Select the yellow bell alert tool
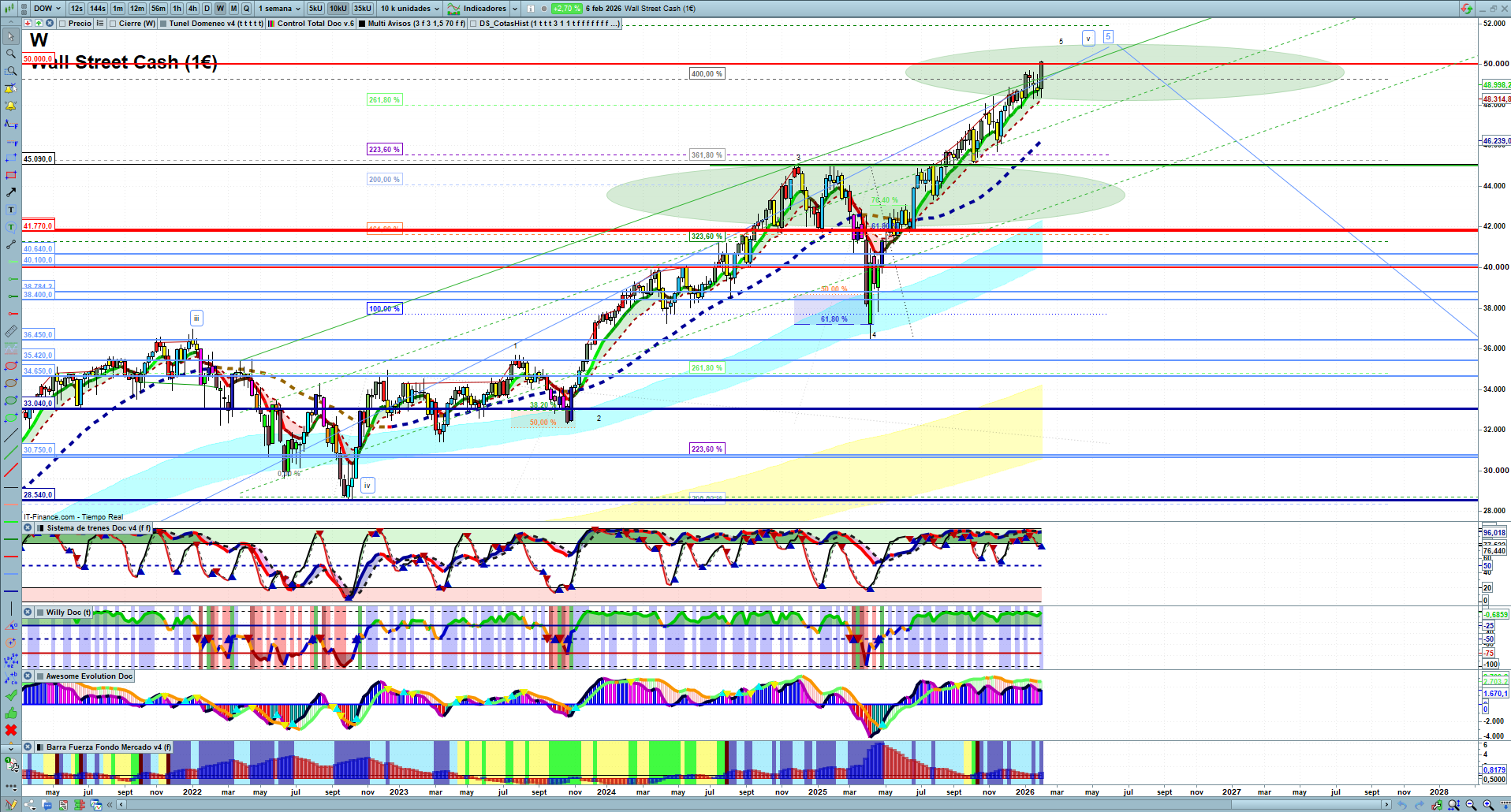Screen dimensions: 1511x812 click(x=11, y=106)
